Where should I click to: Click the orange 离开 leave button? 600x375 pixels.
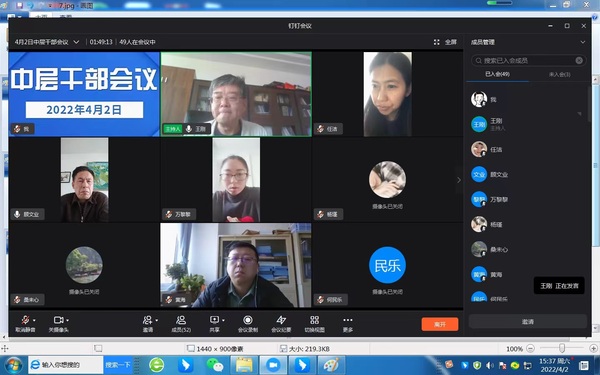pos(440,324)
